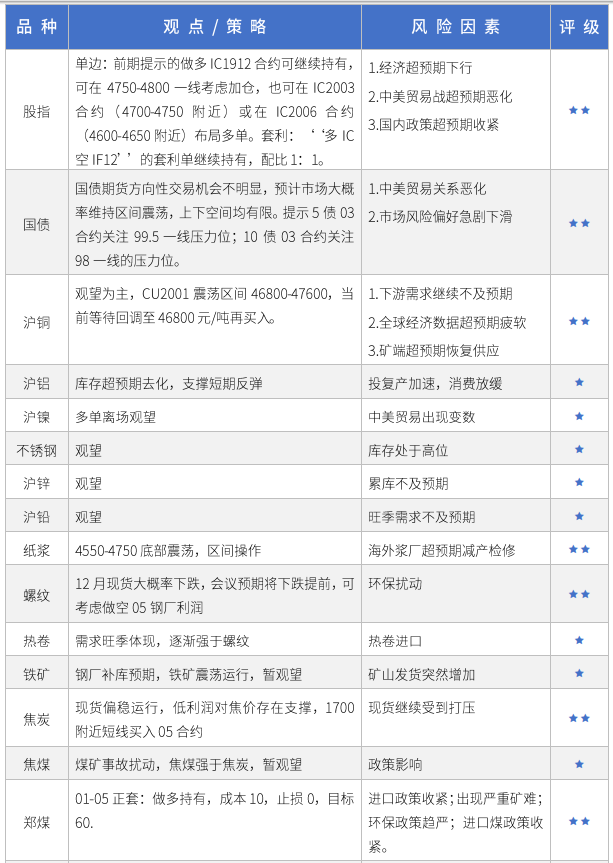Click the two-star rating for 股指
The image size is (613, 863).
click(579, 111)
